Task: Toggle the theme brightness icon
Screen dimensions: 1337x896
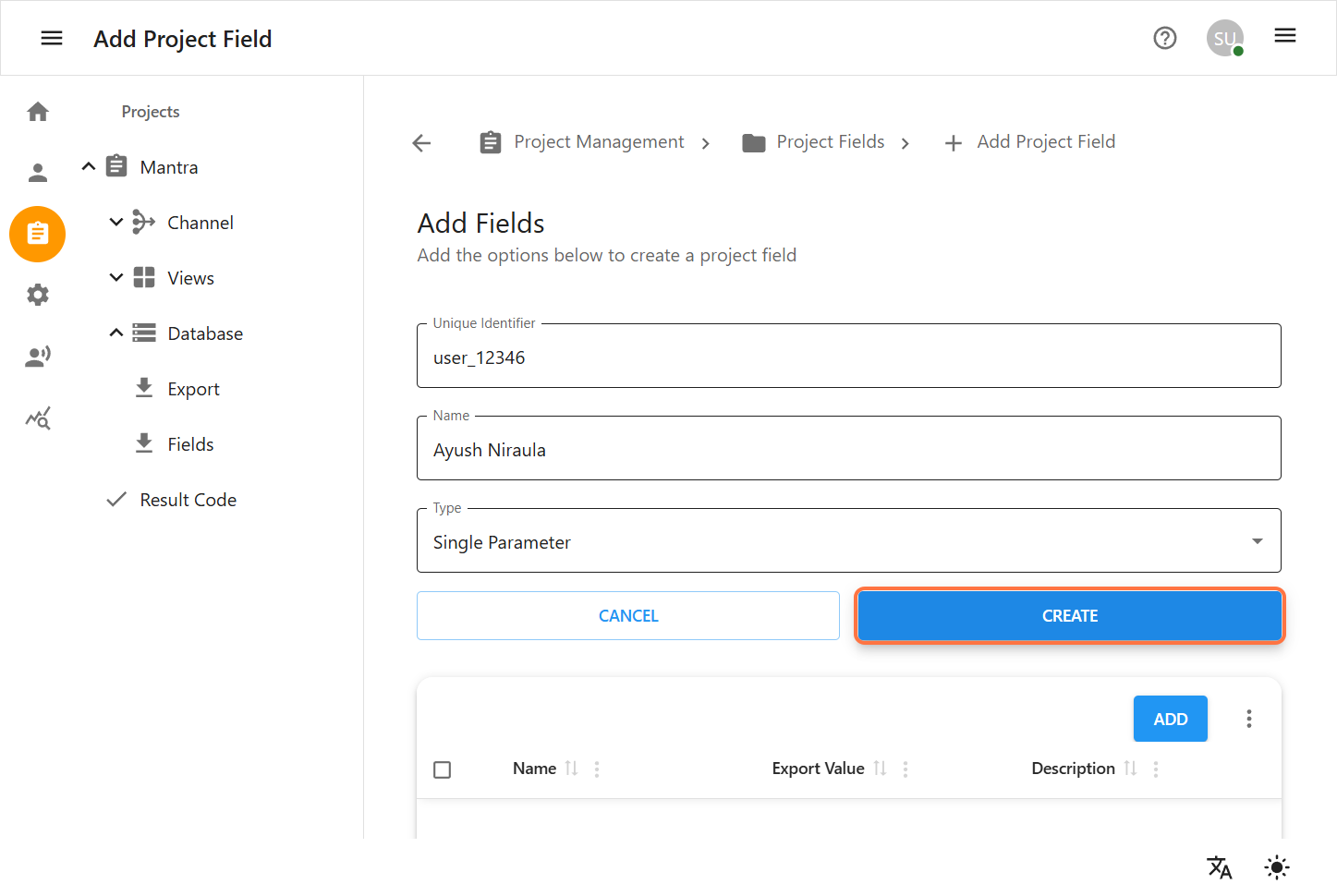Action: [1276, 867]
